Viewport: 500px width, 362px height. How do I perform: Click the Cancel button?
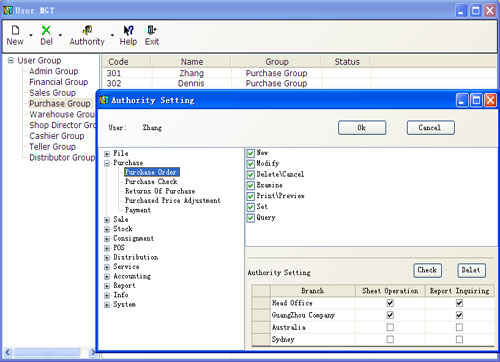coord(430,128)
